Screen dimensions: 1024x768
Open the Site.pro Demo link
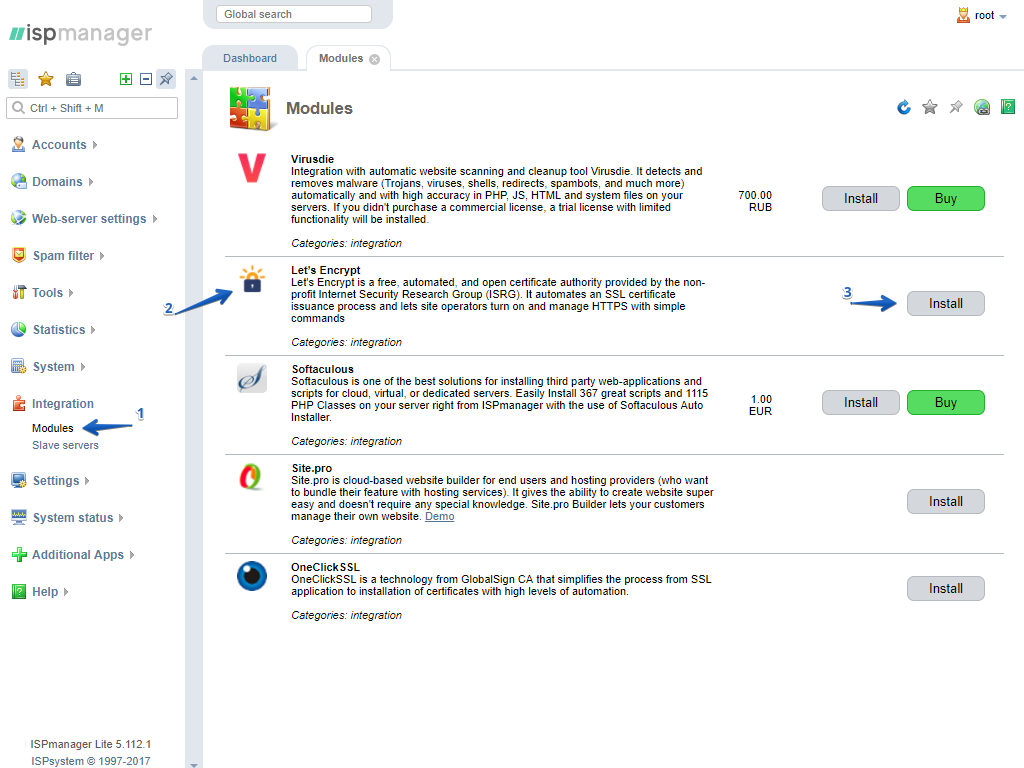(x=440, y=517)
